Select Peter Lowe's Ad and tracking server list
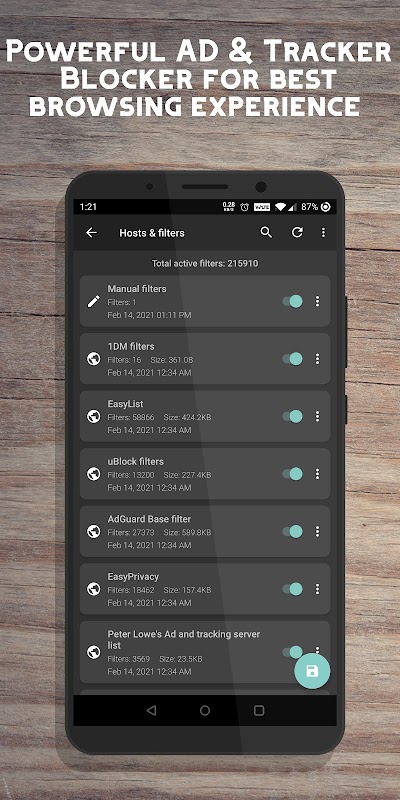400x800 pixels. coord(205,652)
